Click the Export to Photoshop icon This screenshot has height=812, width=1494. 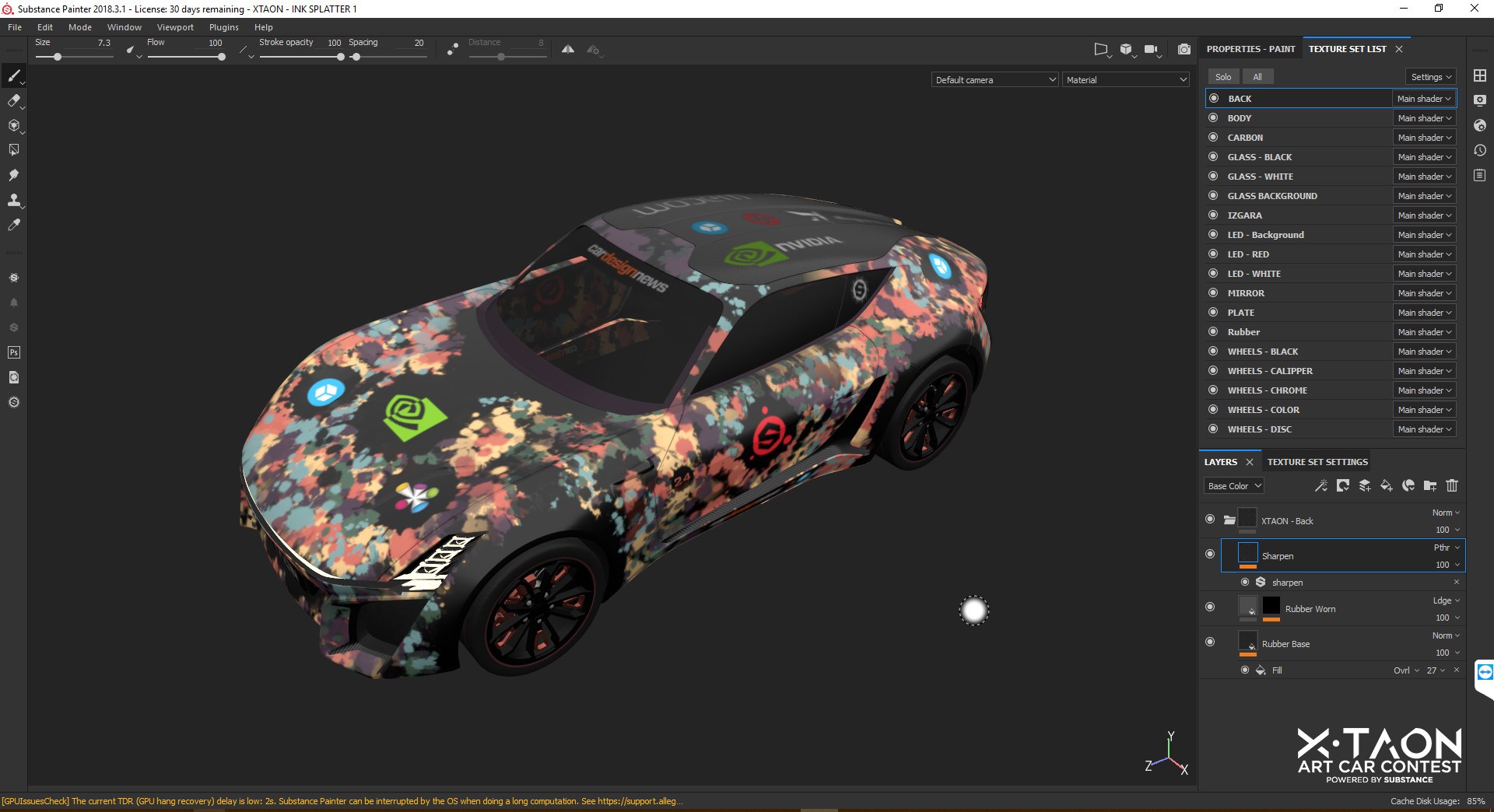tap(13, 352)
